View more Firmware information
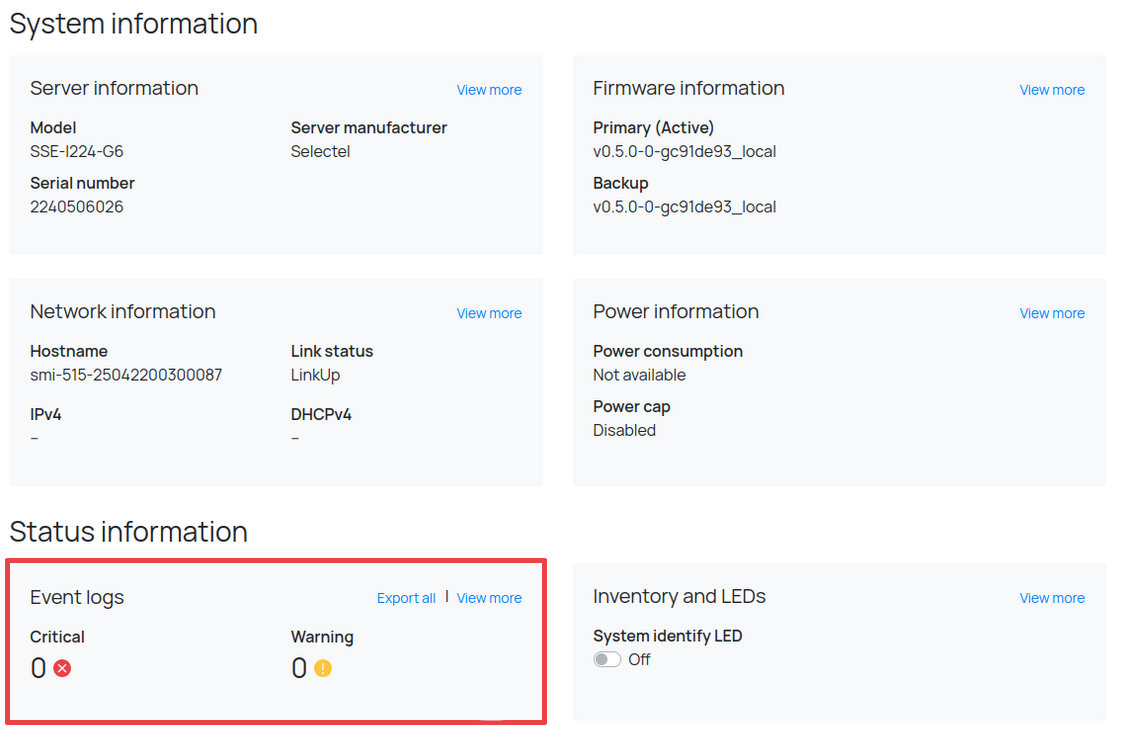1137x748 pixels. coord(1052,90)
